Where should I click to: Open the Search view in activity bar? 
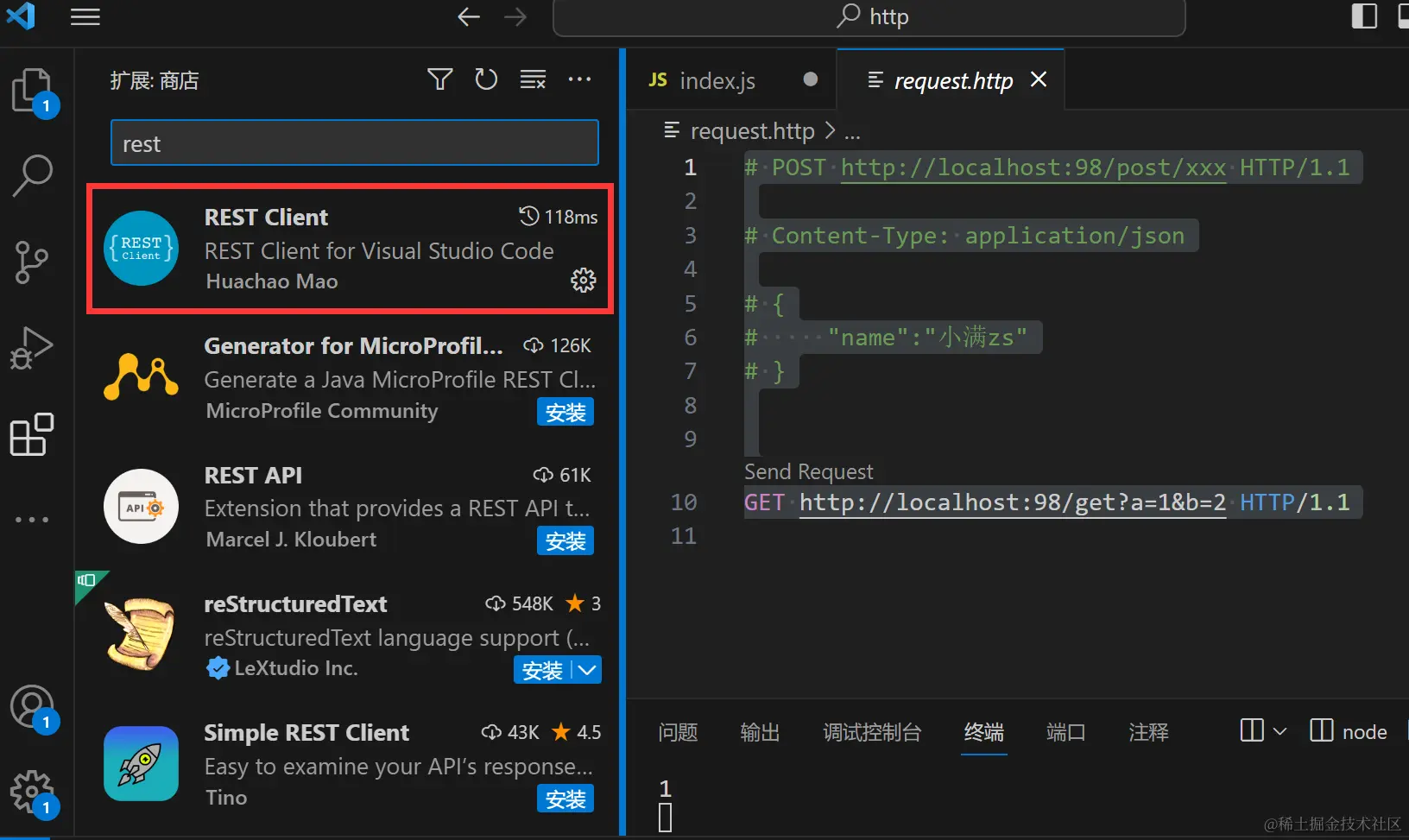click(x=33, y=175)
